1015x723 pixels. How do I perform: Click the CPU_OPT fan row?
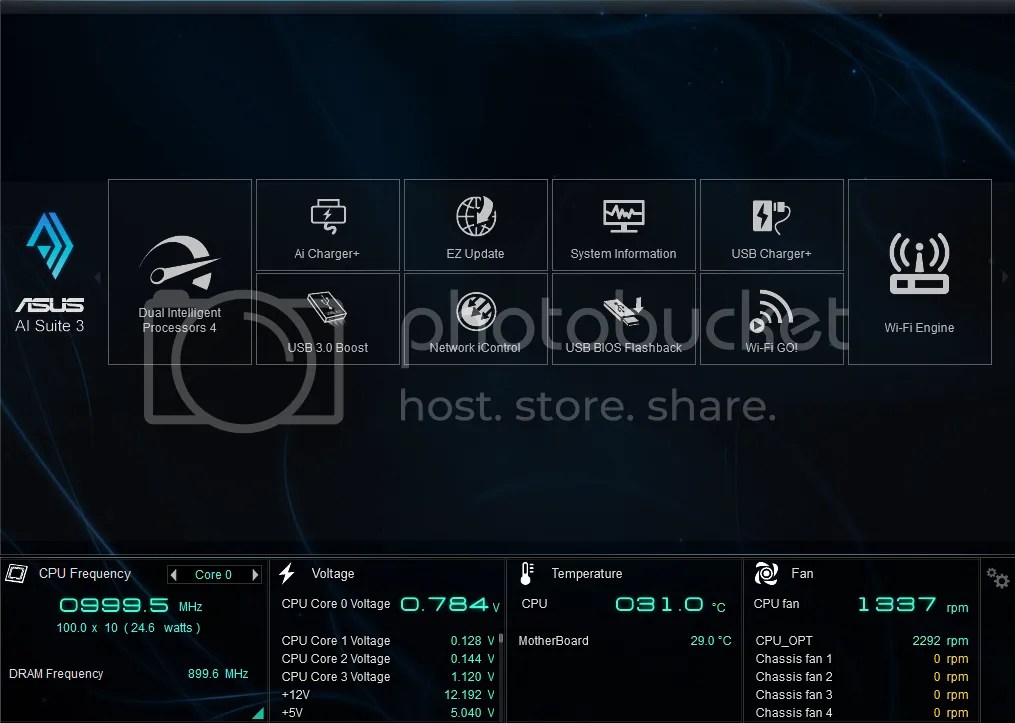tap(862, 641)
